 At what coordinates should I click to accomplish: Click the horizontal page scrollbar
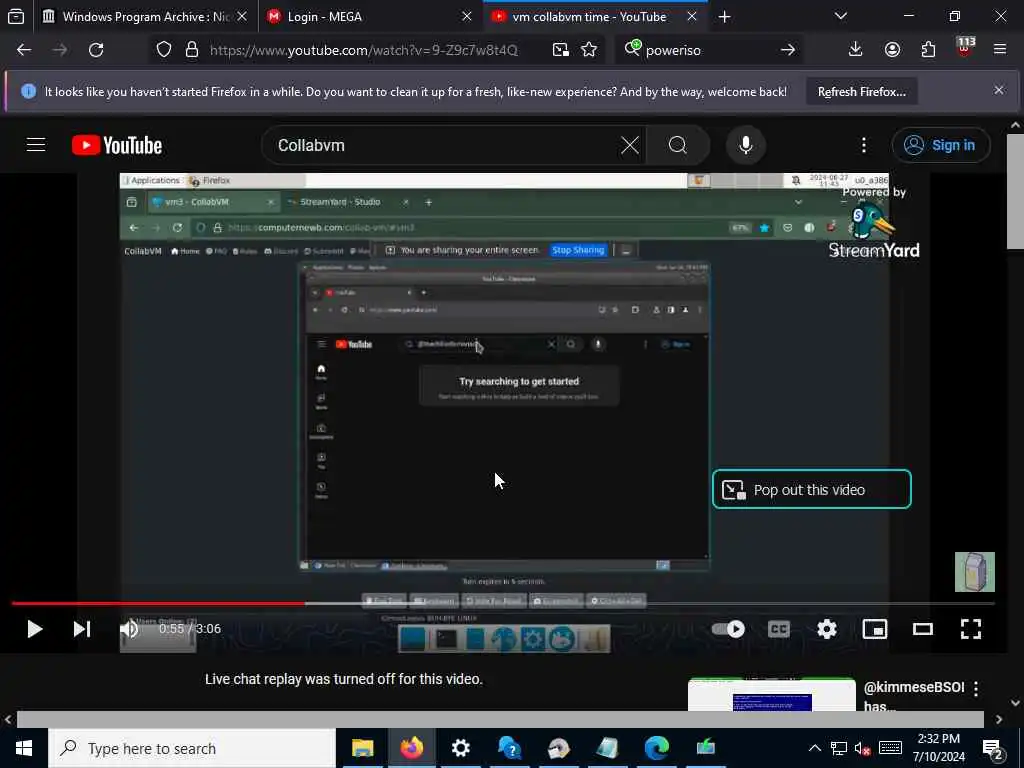pos(500,719)
